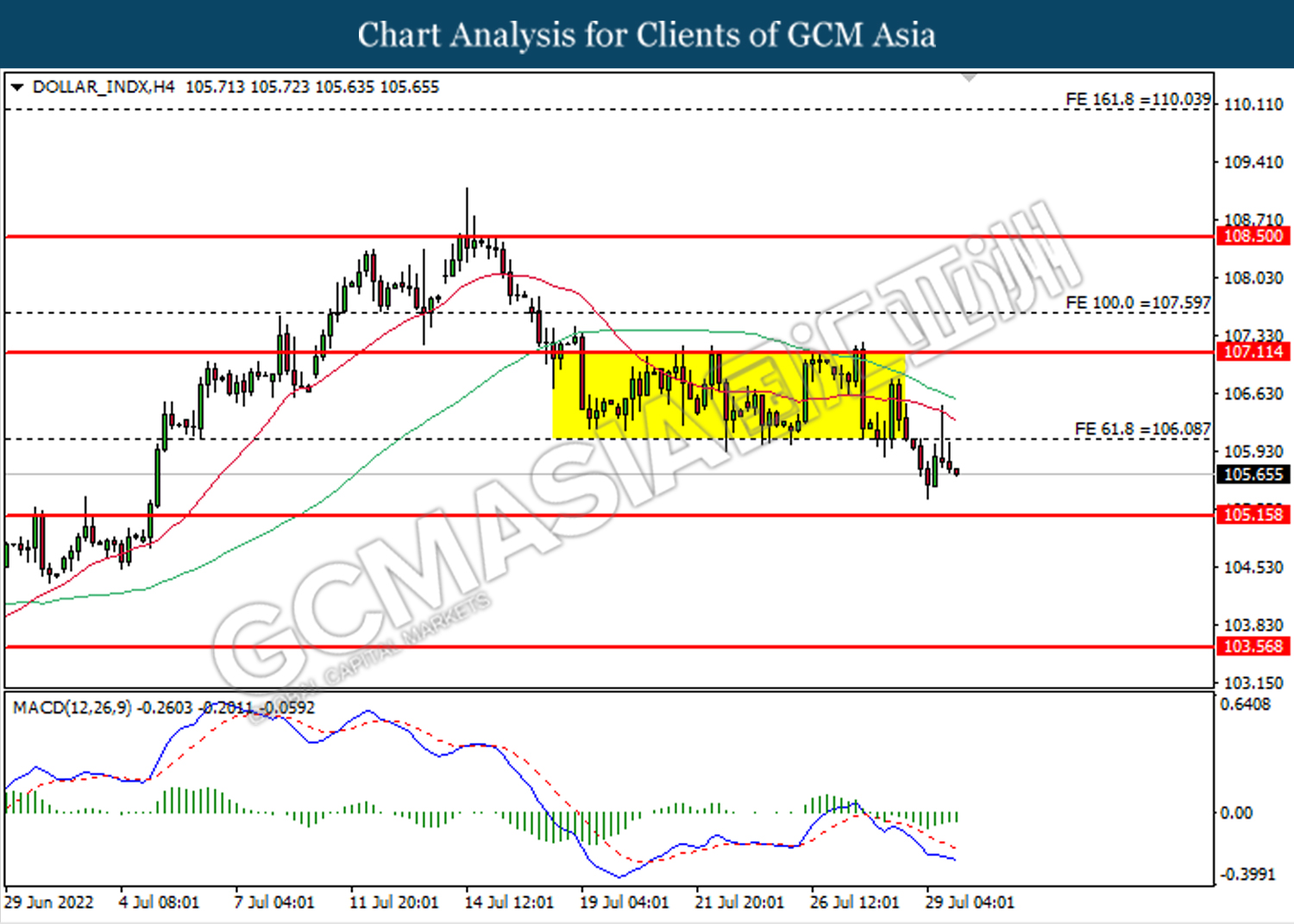Click the Chart Analysis for Clients title
This screenshot has height=924, width=1294.
pyautogui.click(x=646, y=35)
